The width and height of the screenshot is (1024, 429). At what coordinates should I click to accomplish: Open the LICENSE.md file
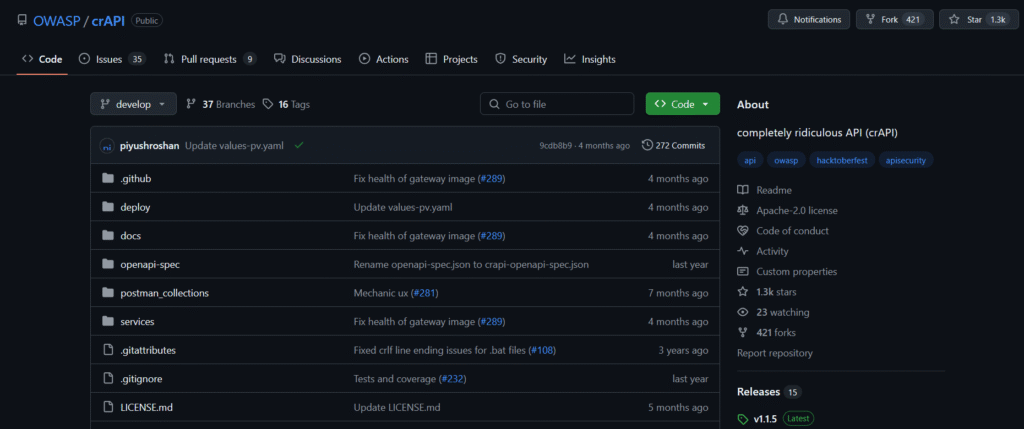(x=146, y=407)
